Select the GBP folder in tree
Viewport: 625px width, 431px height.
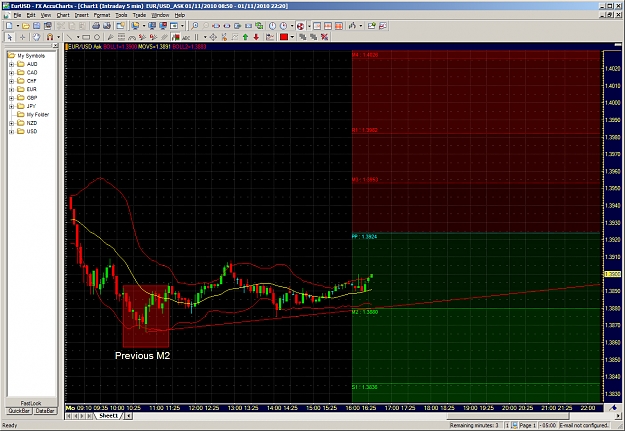point(32,98)
